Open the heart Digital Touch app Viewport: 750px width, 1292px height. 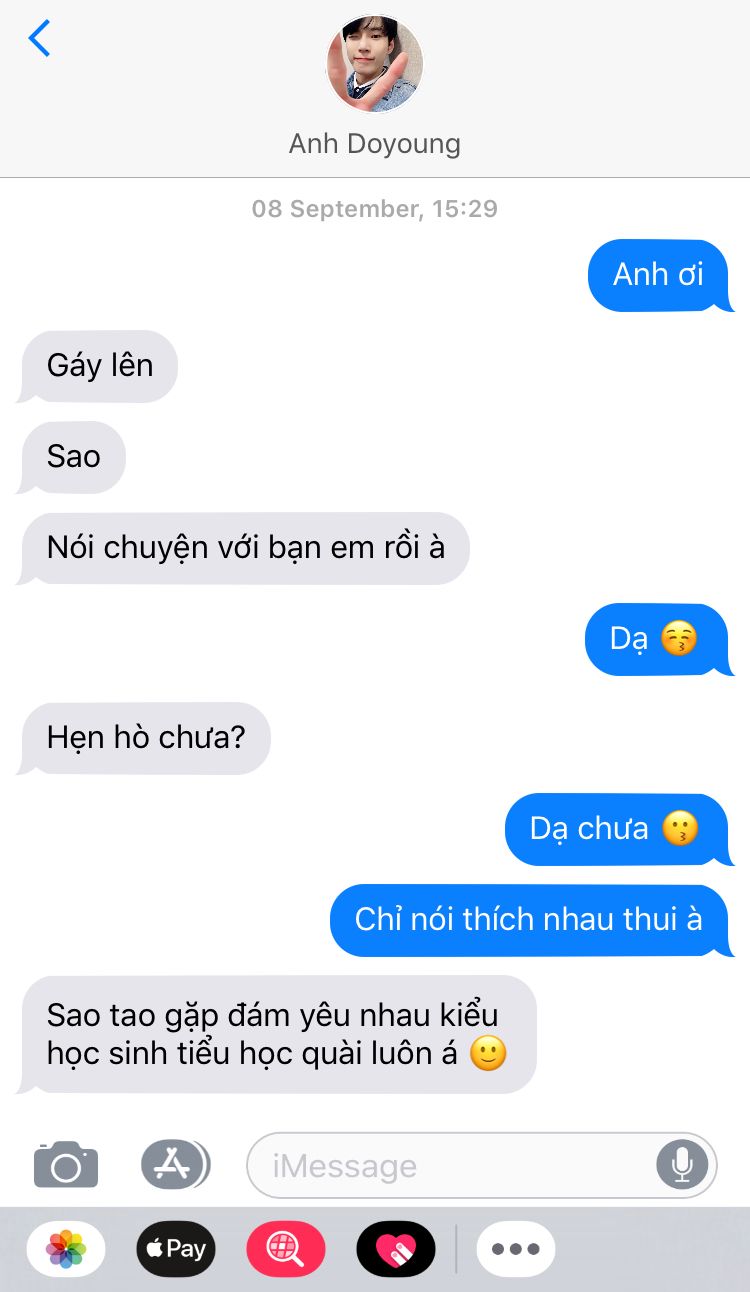coord(396,1248)
